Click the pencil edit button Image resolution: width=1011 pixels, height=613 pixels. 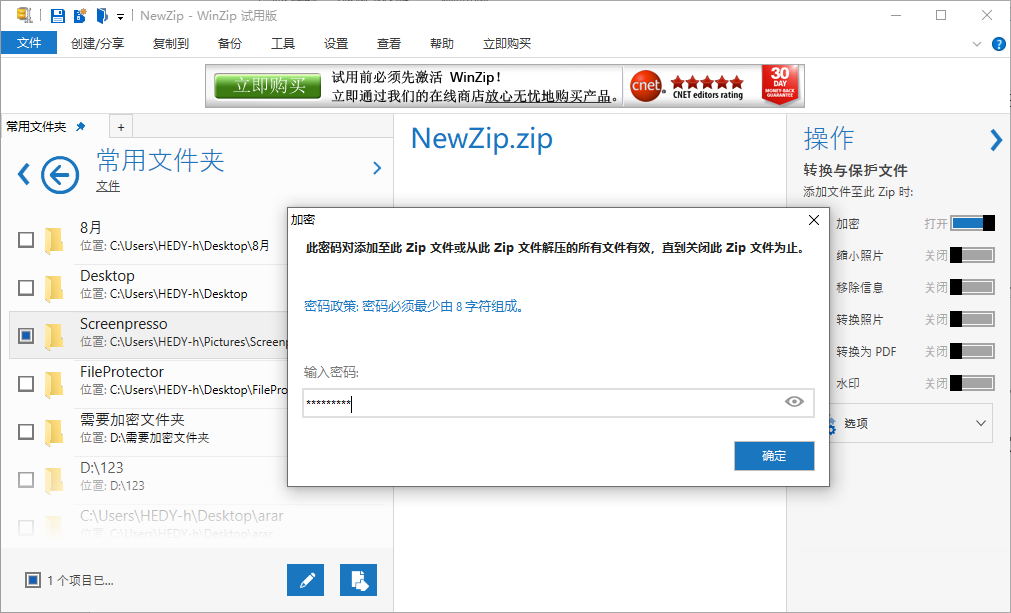point(306,580)
